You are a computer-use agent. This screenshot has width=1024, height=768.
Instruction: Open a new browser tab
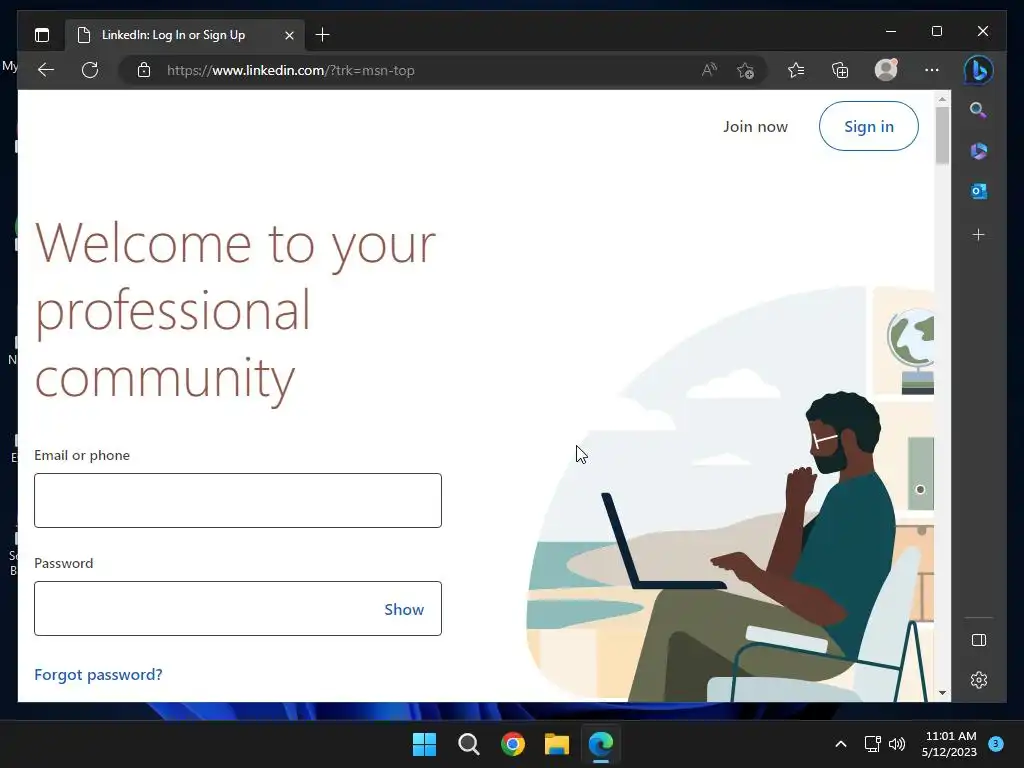[x=322, y=35]
